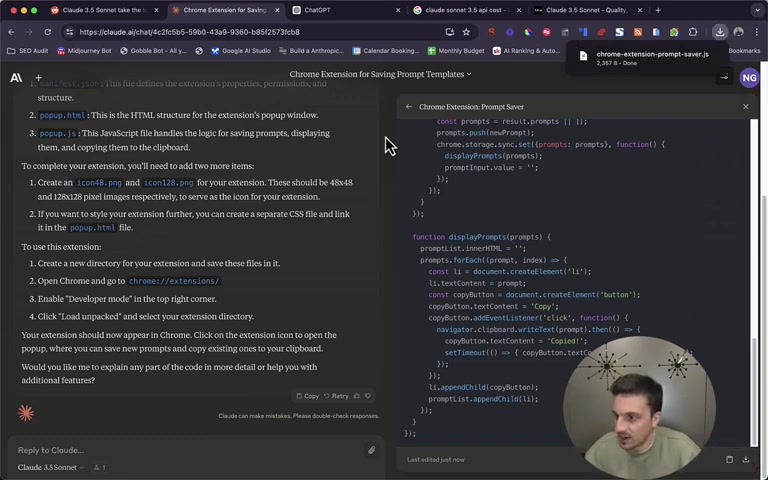Open Monthly Budget bookmark

coord(456,50)
